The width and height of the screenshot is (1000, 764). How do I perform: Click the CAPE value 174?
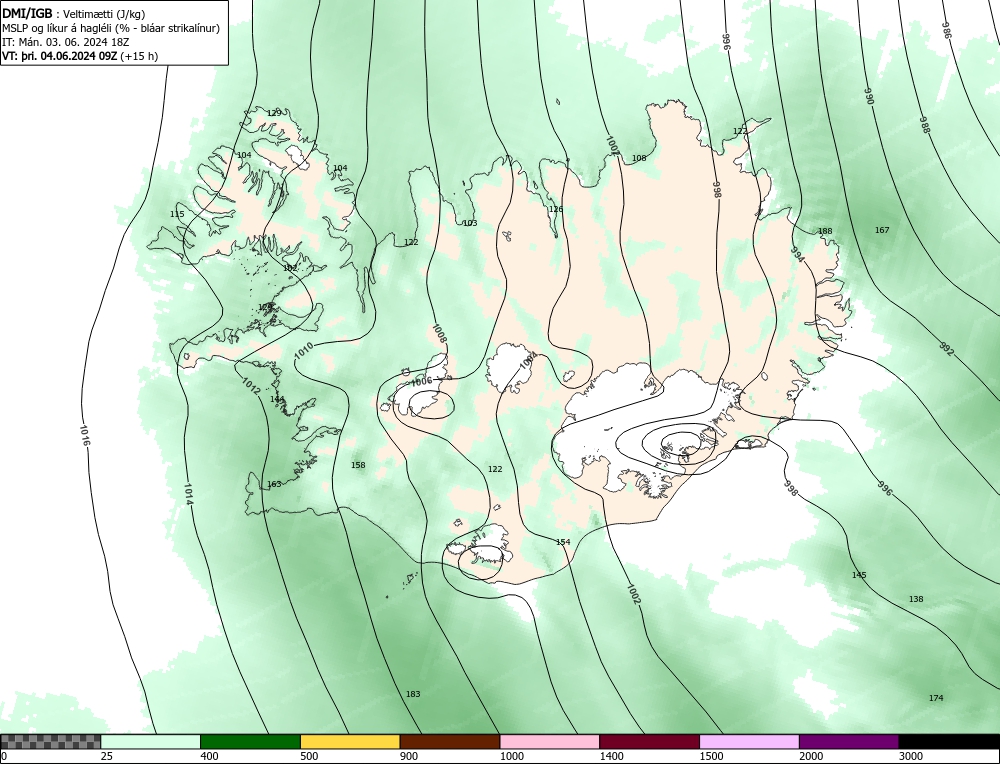tap(936, 698)
